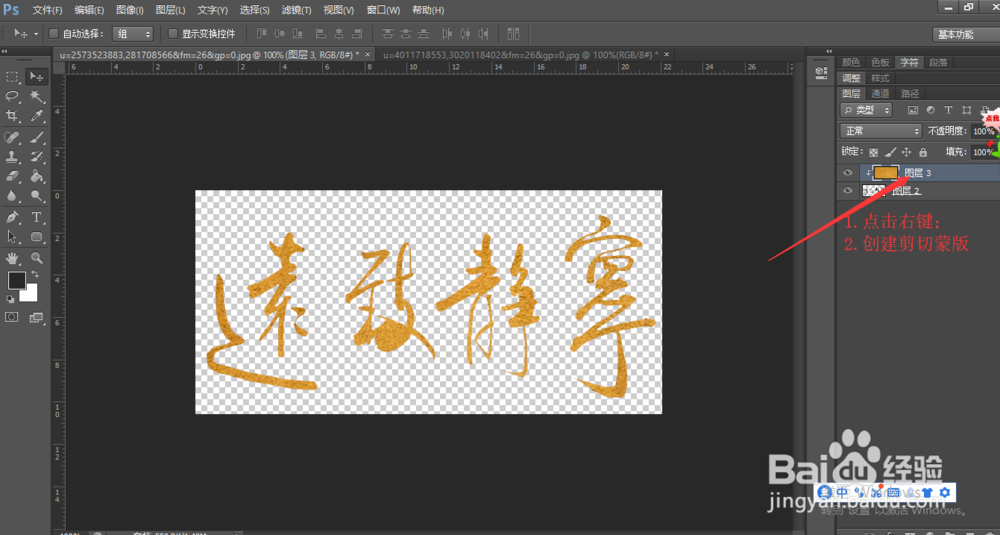This screenshot has width=1000, height=535.
Task: Click the 图层 3 gold thumbnail
Action: tap(886, 173)
